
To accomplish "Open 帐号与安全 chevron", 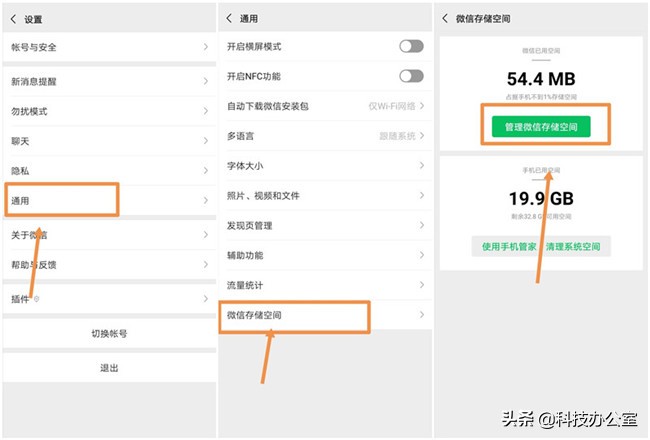I will (206, 47).
